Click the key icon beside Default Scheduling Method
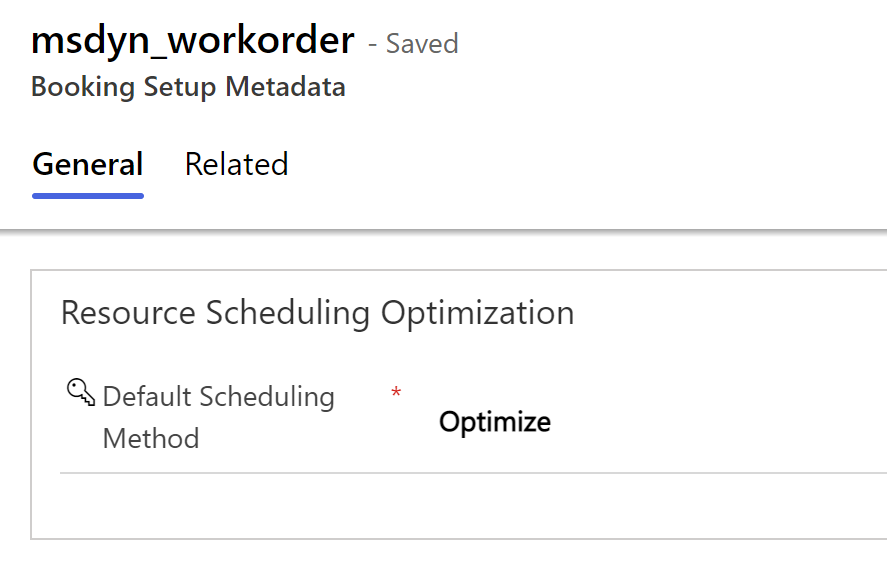This screenshot has width=887, height=569. [80, 393]
